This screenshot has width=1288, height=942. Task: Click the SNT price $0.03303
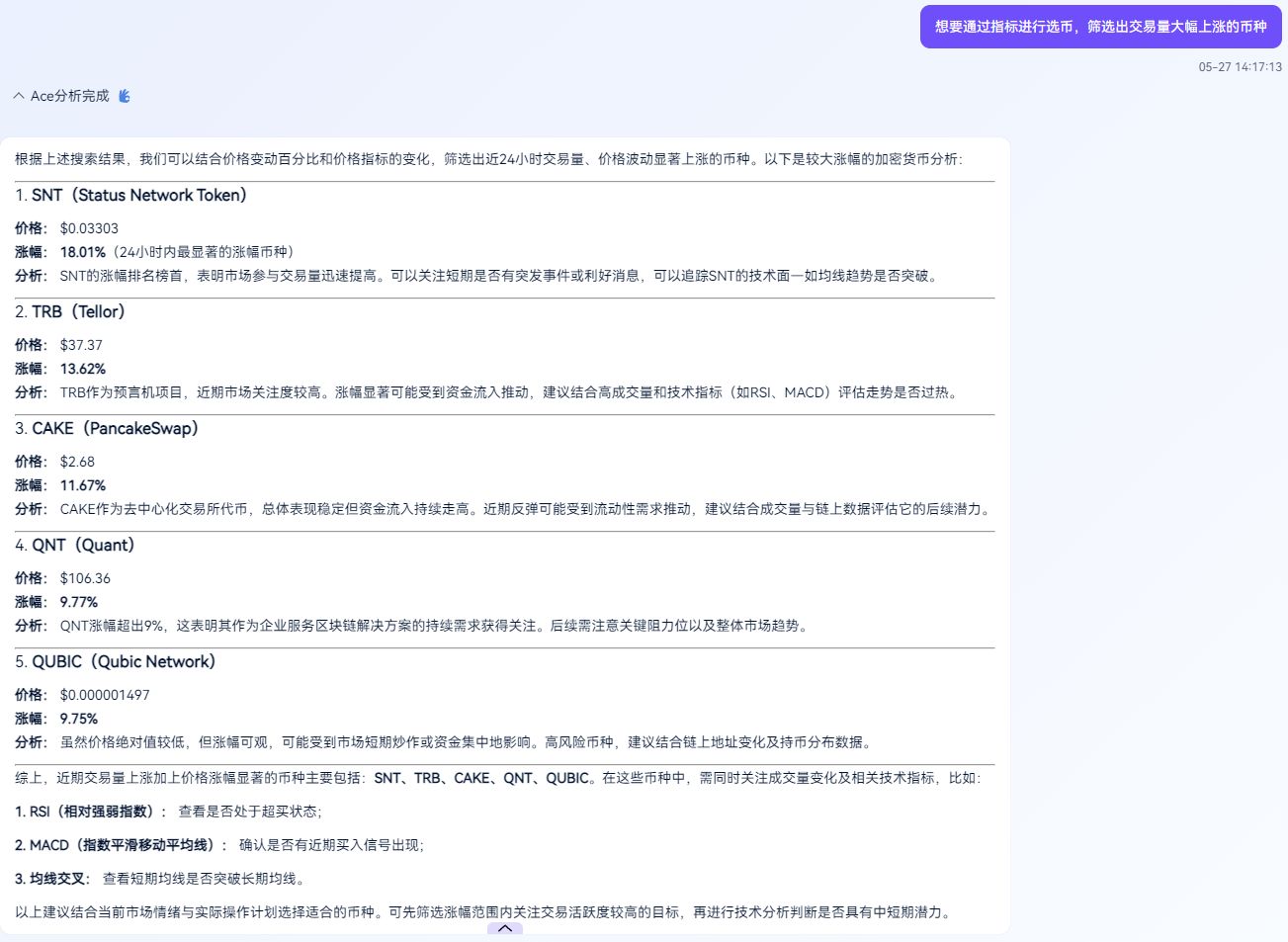click(x=89, y=228)
